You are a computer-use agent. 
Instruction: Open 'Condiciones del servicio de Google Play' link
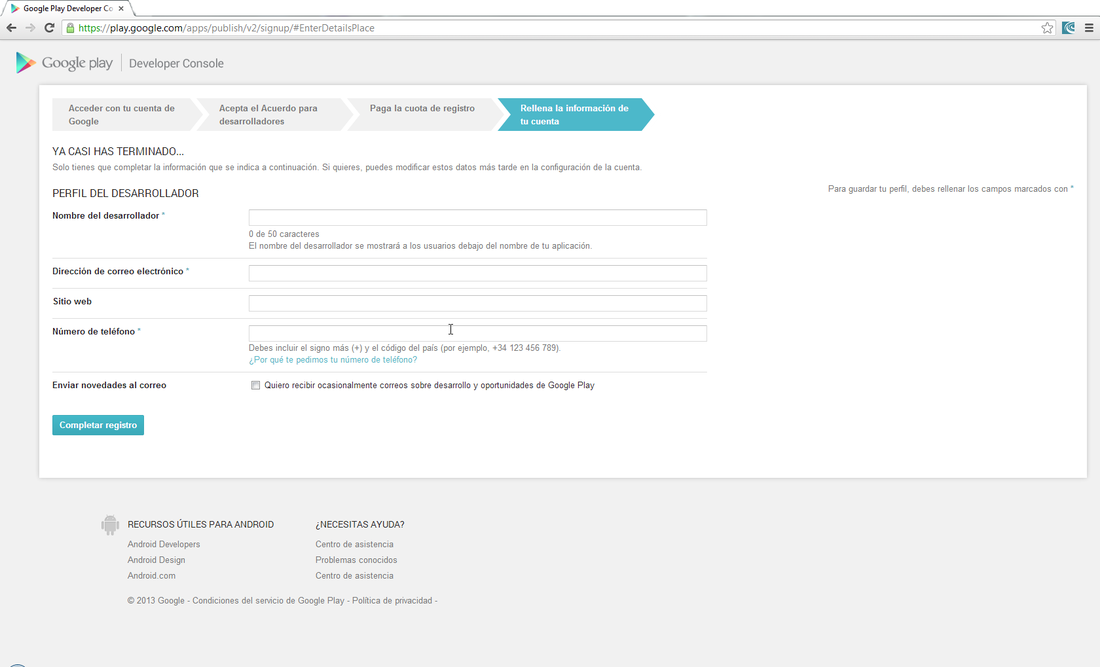[268, 600]
